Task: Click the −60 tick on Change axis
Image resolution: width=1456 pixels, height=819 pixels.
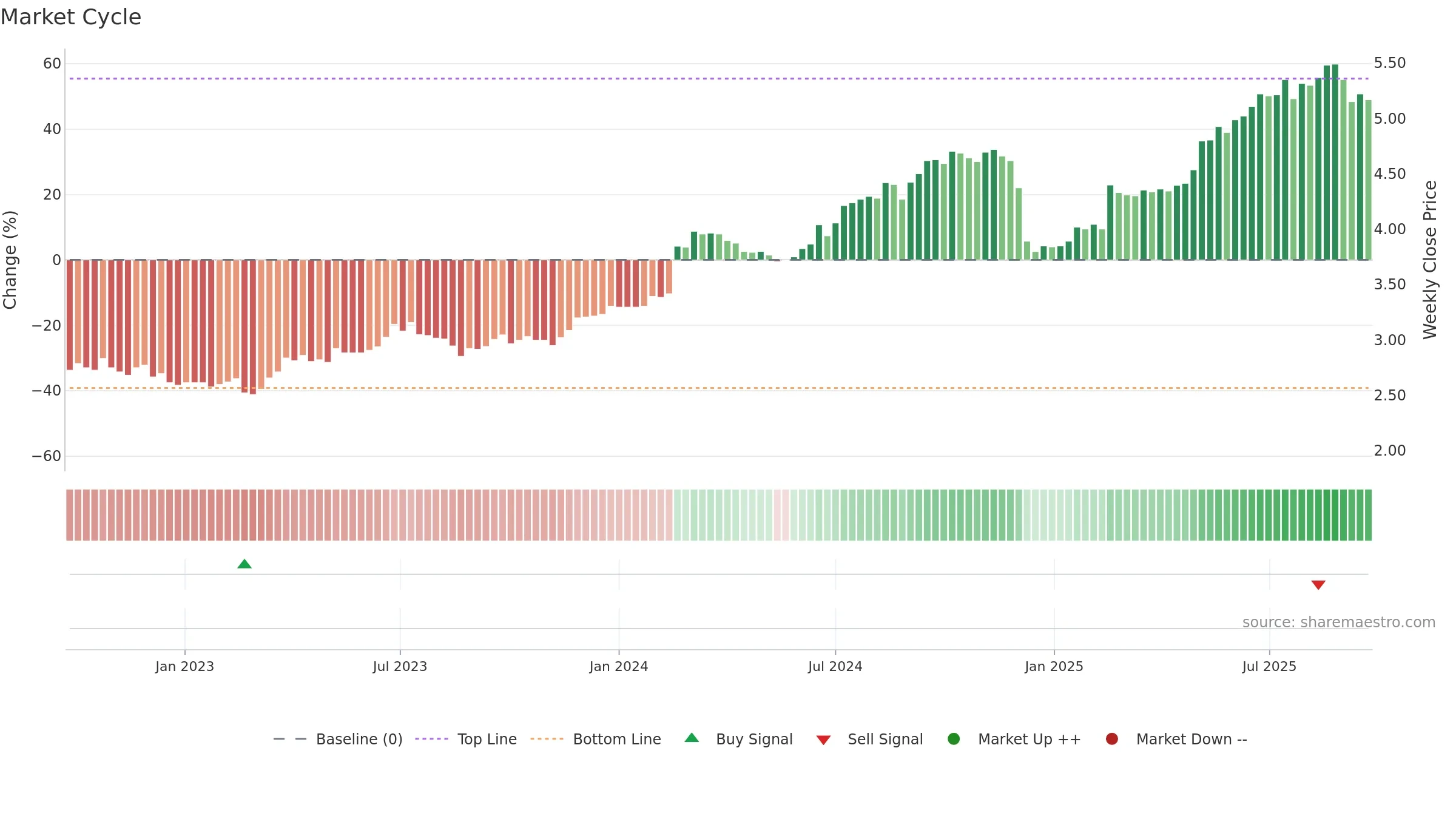Action: pos(47,456)
